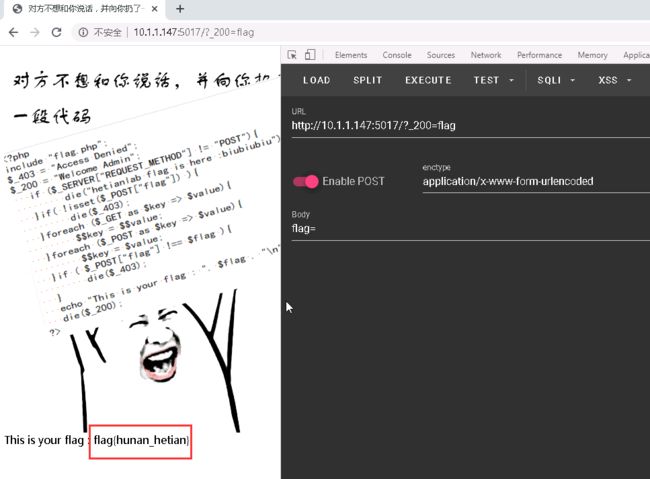Open the enctype combo box
This screenshot has height=479, width=650.
pos(536,181)
